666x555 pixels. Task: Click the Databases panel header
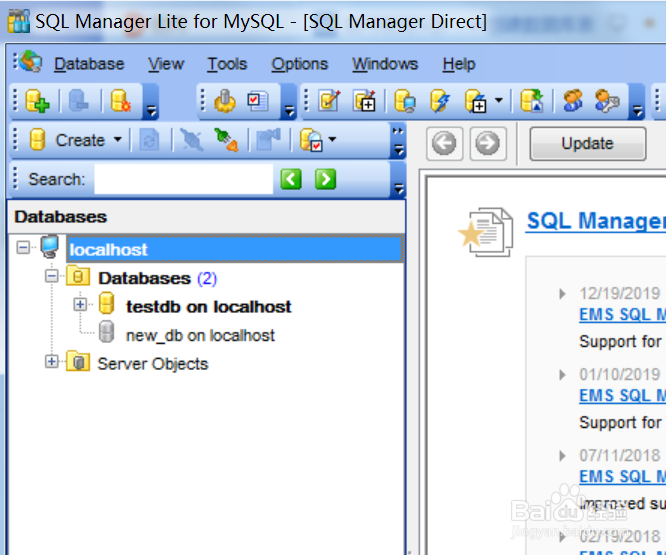[206, 217]
